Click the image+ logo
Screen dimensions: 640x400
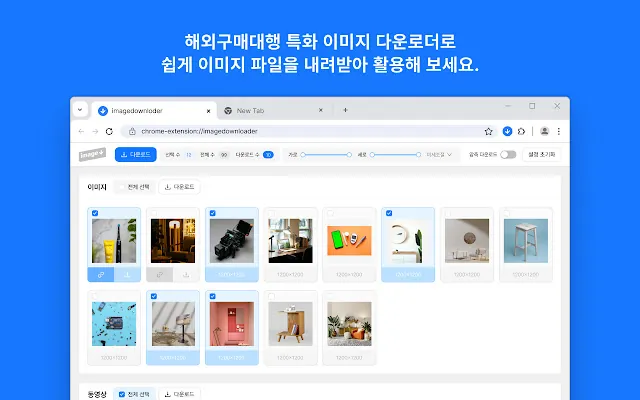click(x=92, y=154)
